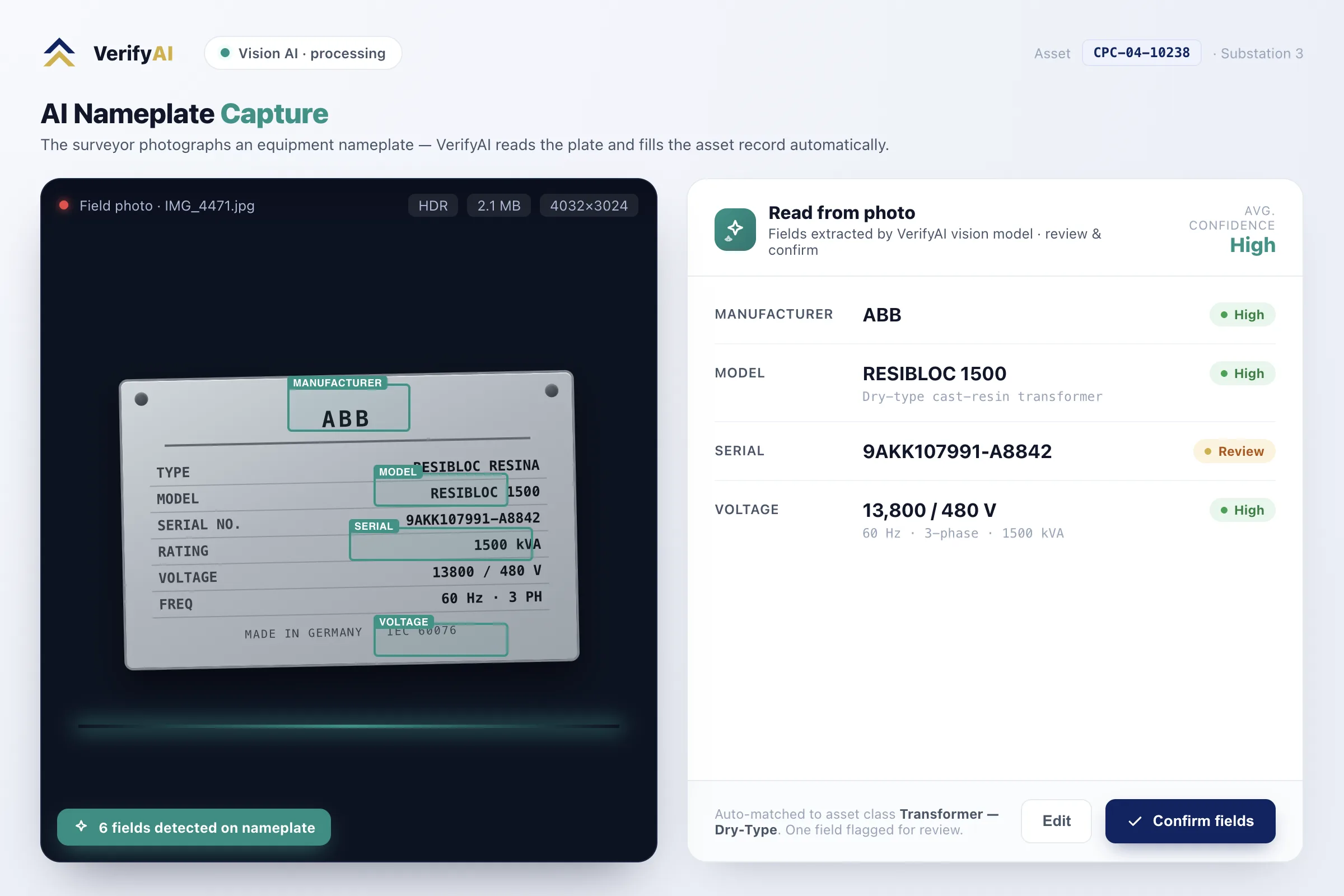
Task: Select the MANUFACTURER detection box around ABB
Action: click(348, 407)
